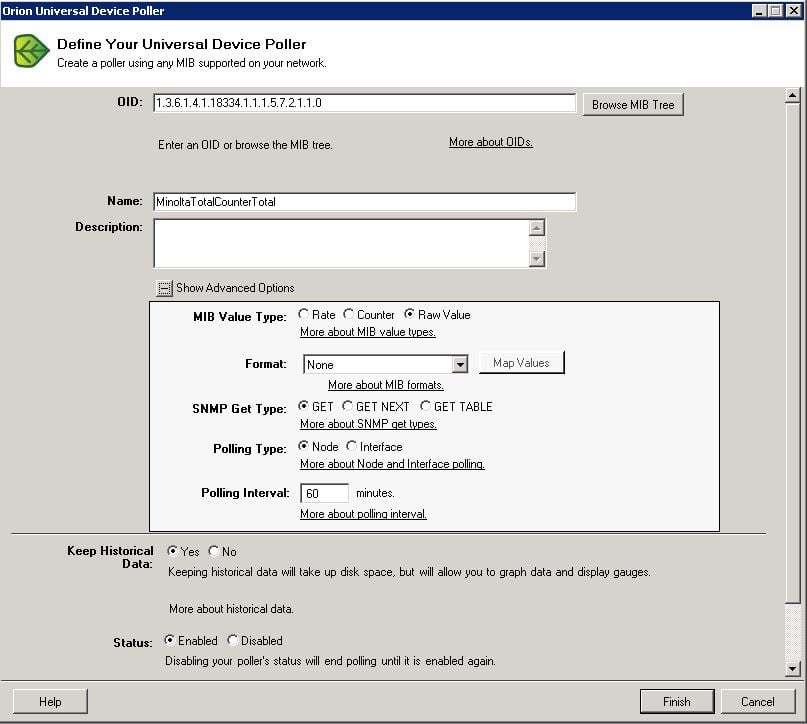Minimize the Orion Universal Device Poller window

point(758,10)
